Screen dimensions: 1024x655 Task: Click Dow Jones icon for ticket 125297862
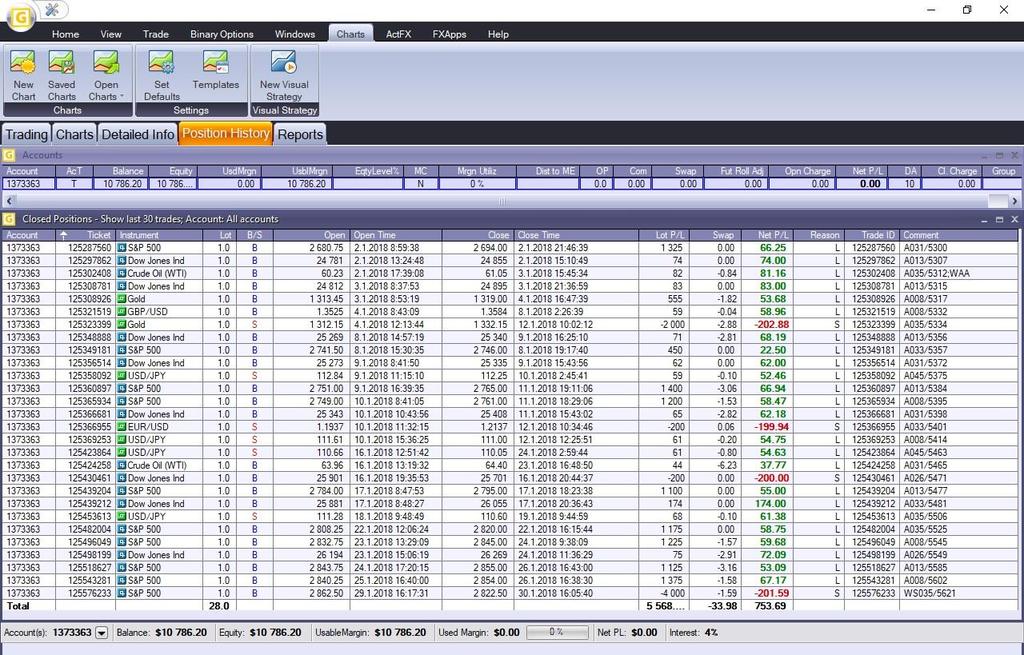tap(121, 261)
